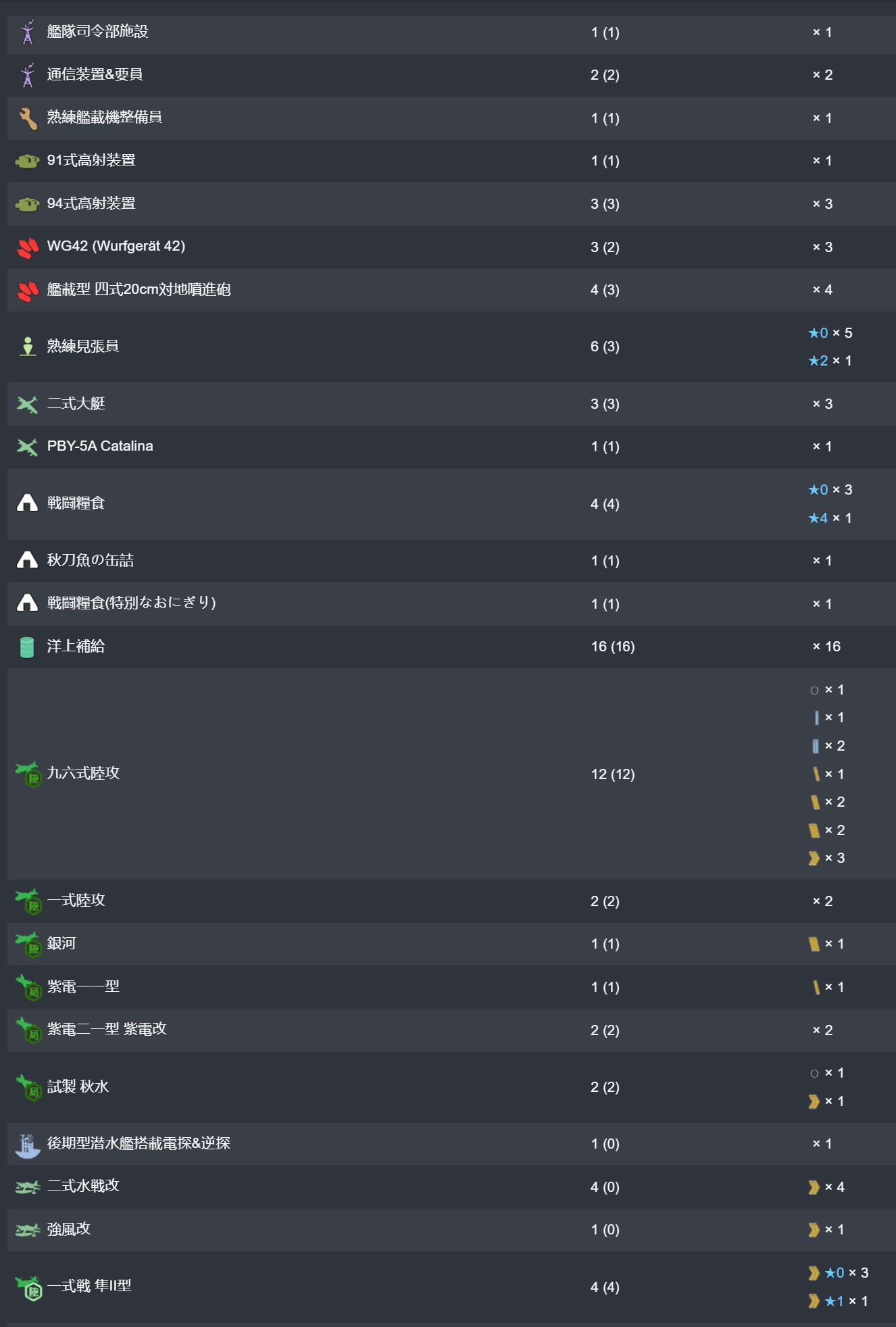
Task: Click the 艦隊司令部施設 antenna icon
Action: (27, 32)
